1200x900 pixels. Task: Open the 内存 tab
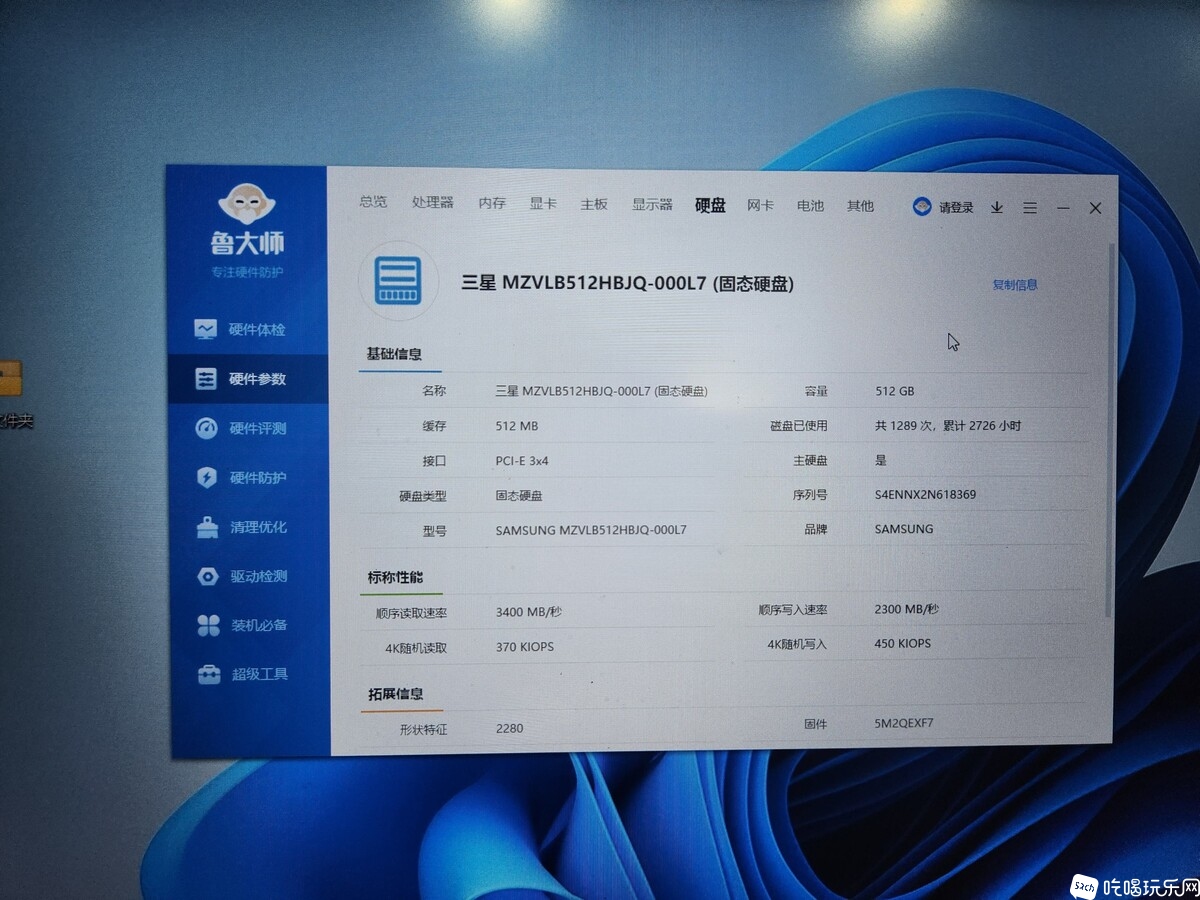click(x=492, y=203)
